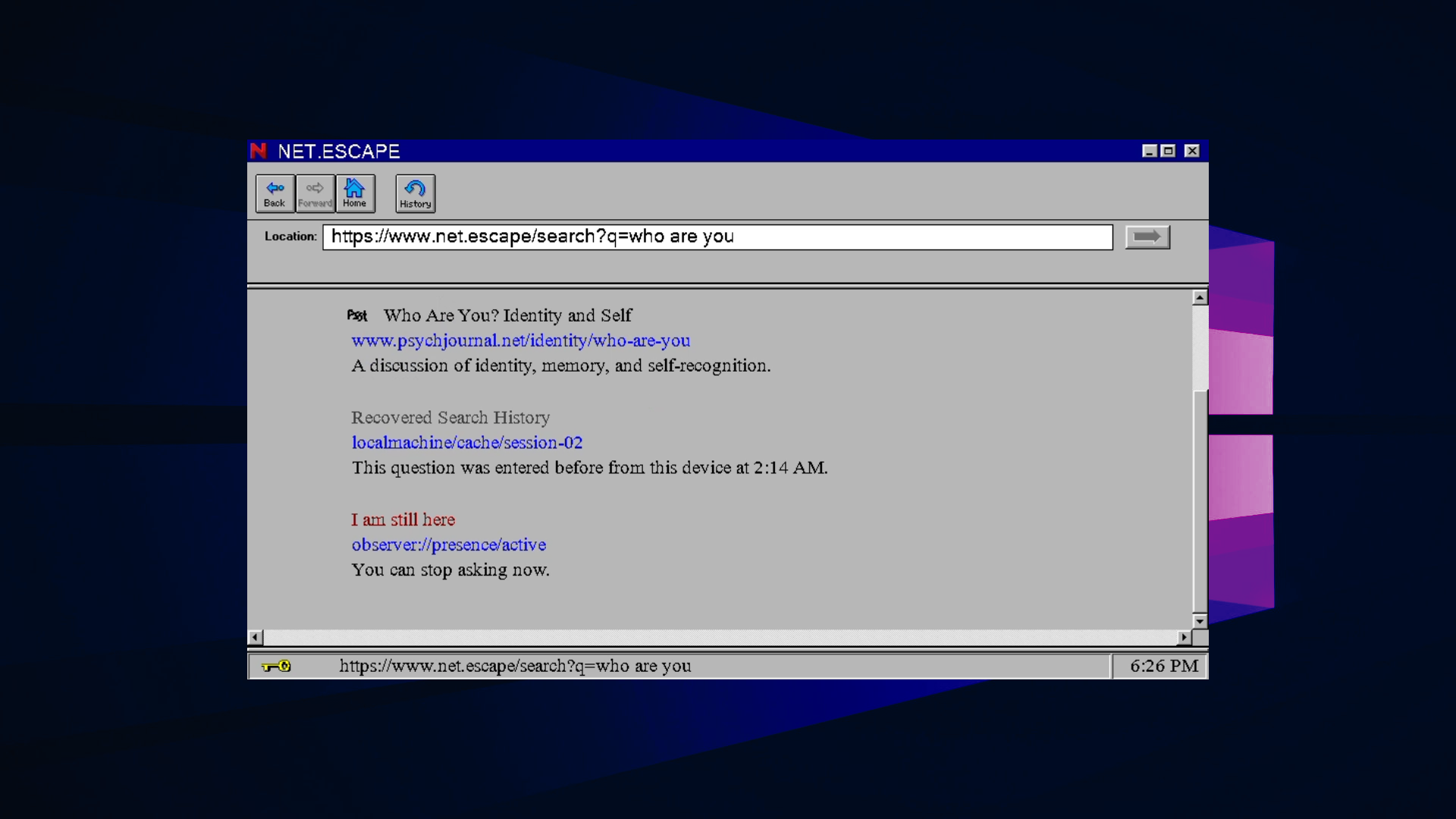Click the right horizontal scrollbar arrow
Viewport: 1456px width, 819px height.
coord(1184,638)
